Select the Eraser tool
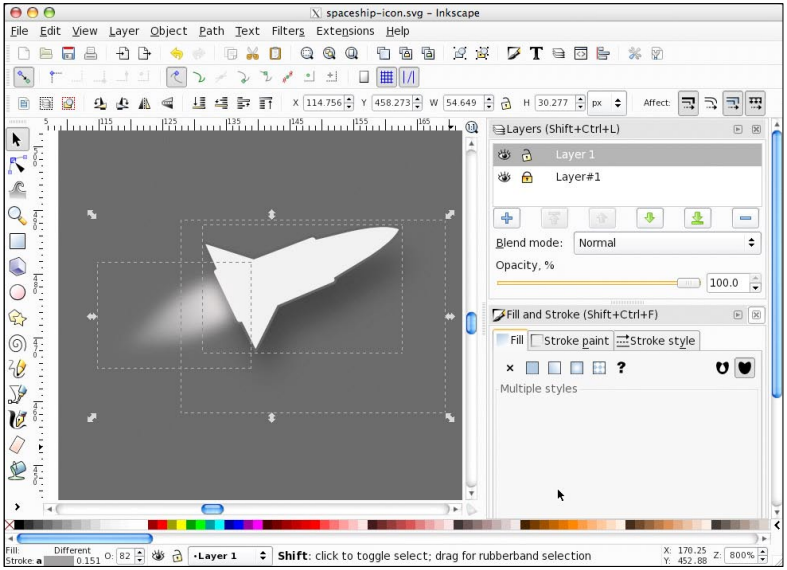This screenshot has height=570, width=787. coord(18,445)
